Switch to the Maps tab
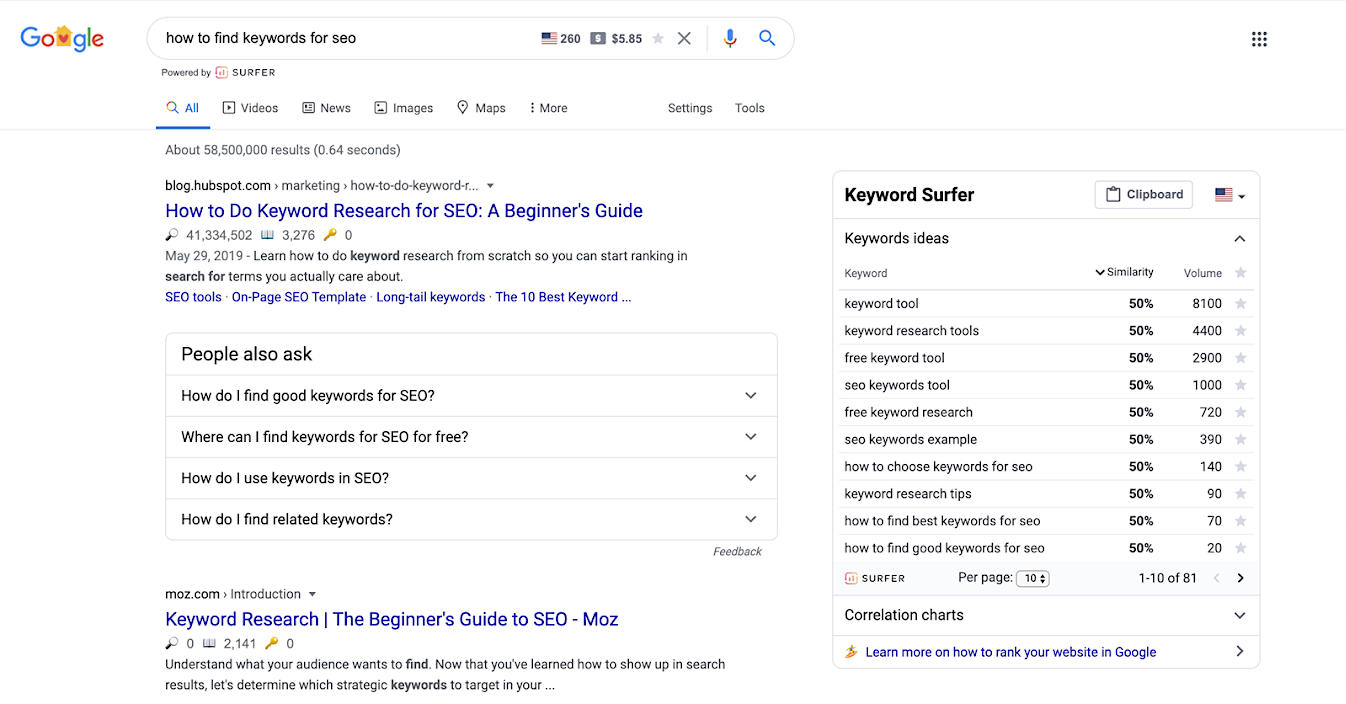 [481, 108]
